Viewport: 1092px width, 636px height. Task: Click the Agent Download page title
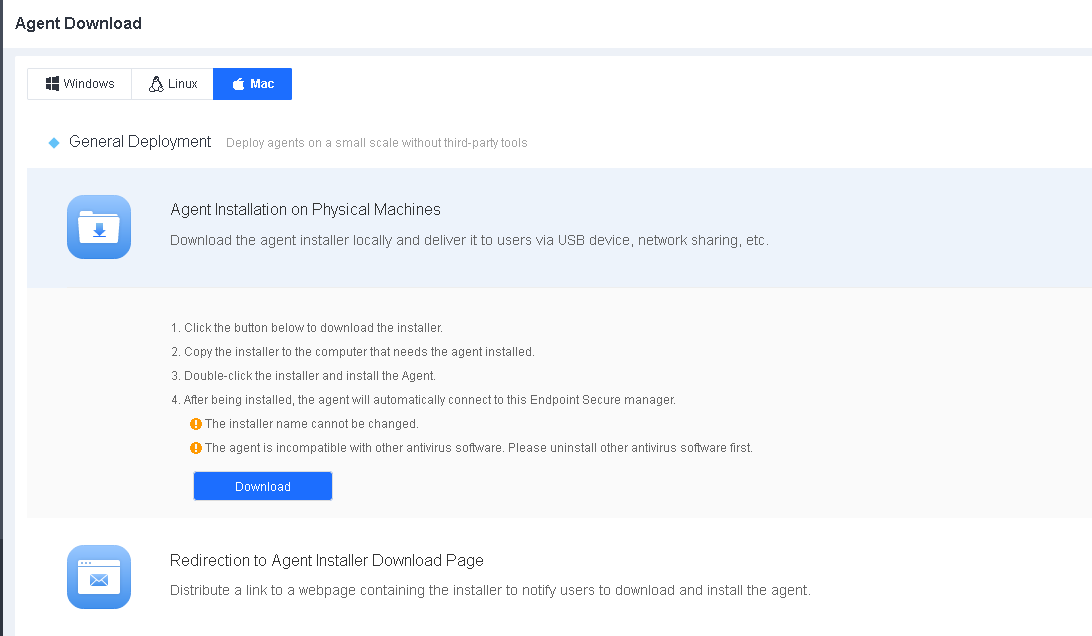pyautogui.click(x=78, y=23)
